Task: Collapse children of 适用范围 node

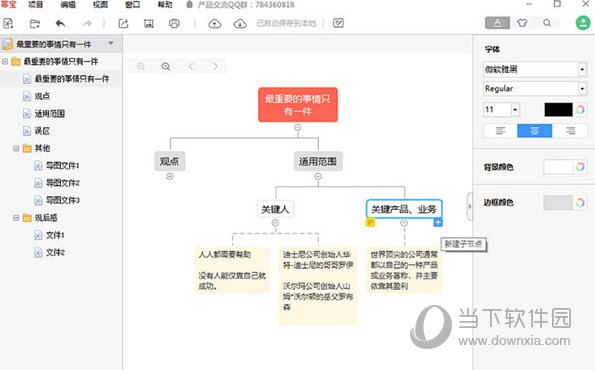Action: point(318,176)
